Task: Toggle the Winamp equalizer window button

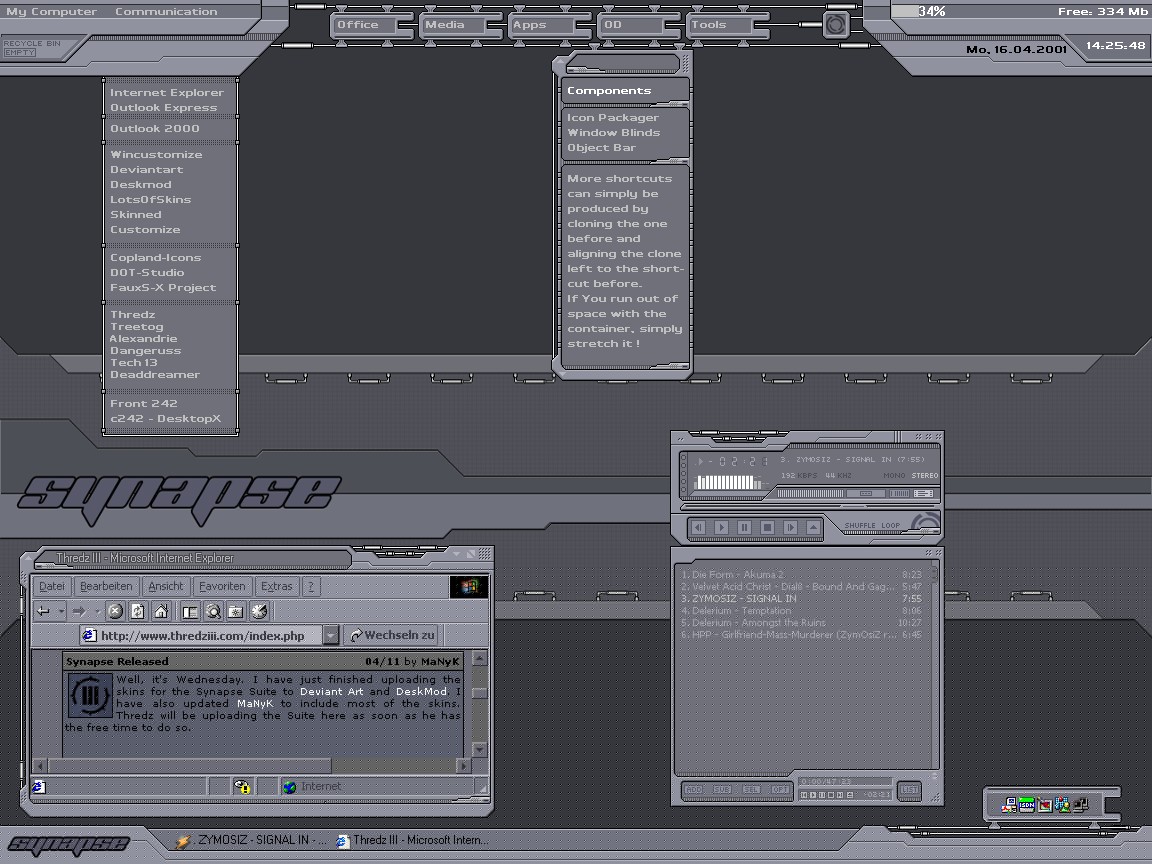Action: 899,494
